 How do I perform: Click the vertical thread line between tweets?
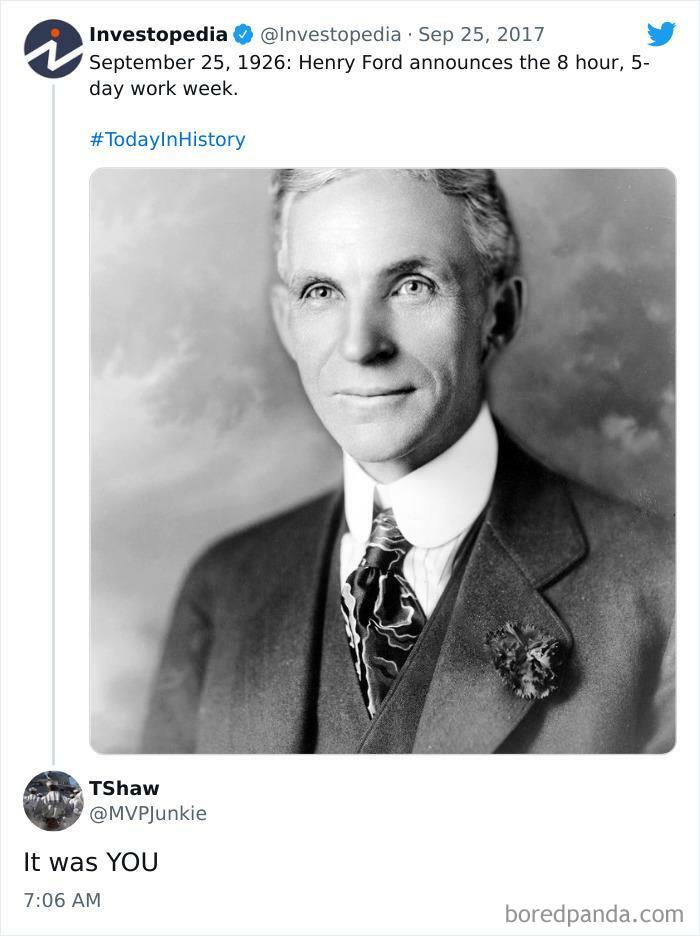[53, 420]
